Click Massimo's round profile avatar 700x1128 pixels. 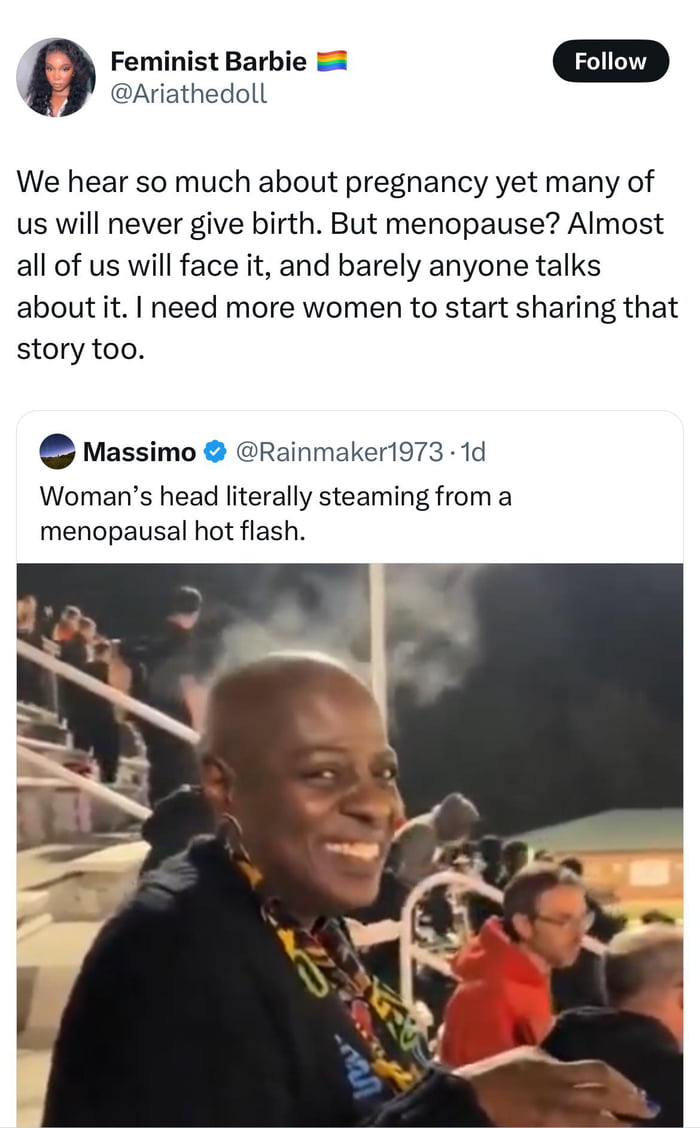click(x=57, y=452)
